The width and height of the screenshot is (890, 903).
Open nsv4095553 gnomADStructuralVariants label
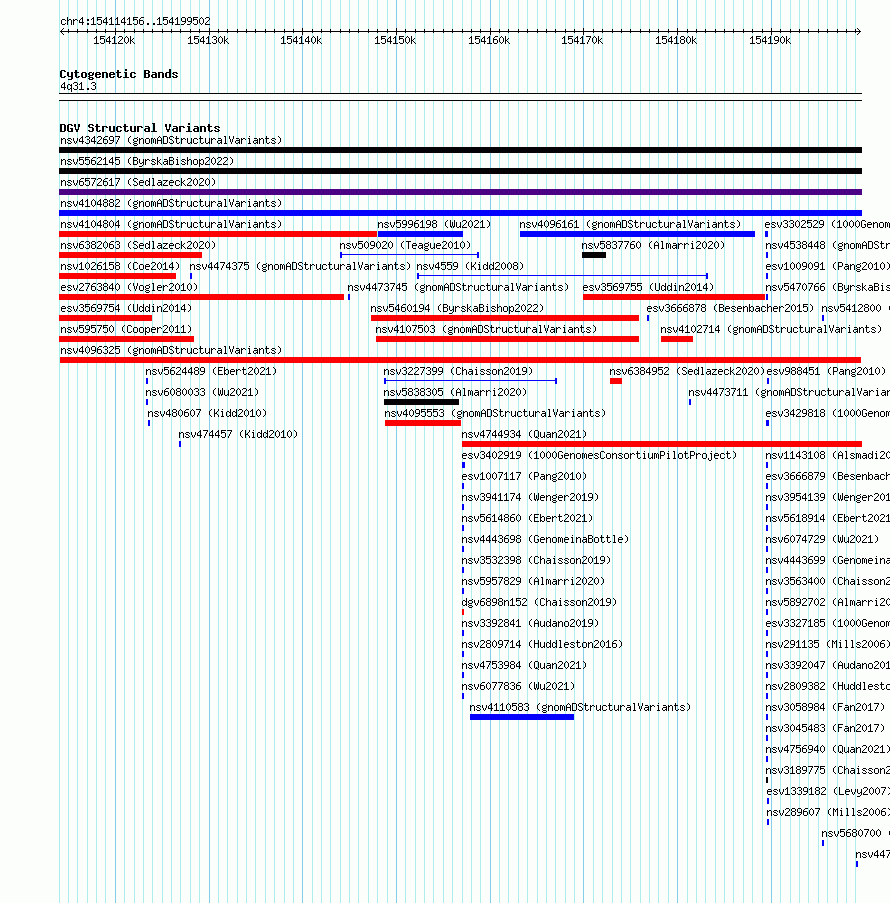tap(495, 413)
